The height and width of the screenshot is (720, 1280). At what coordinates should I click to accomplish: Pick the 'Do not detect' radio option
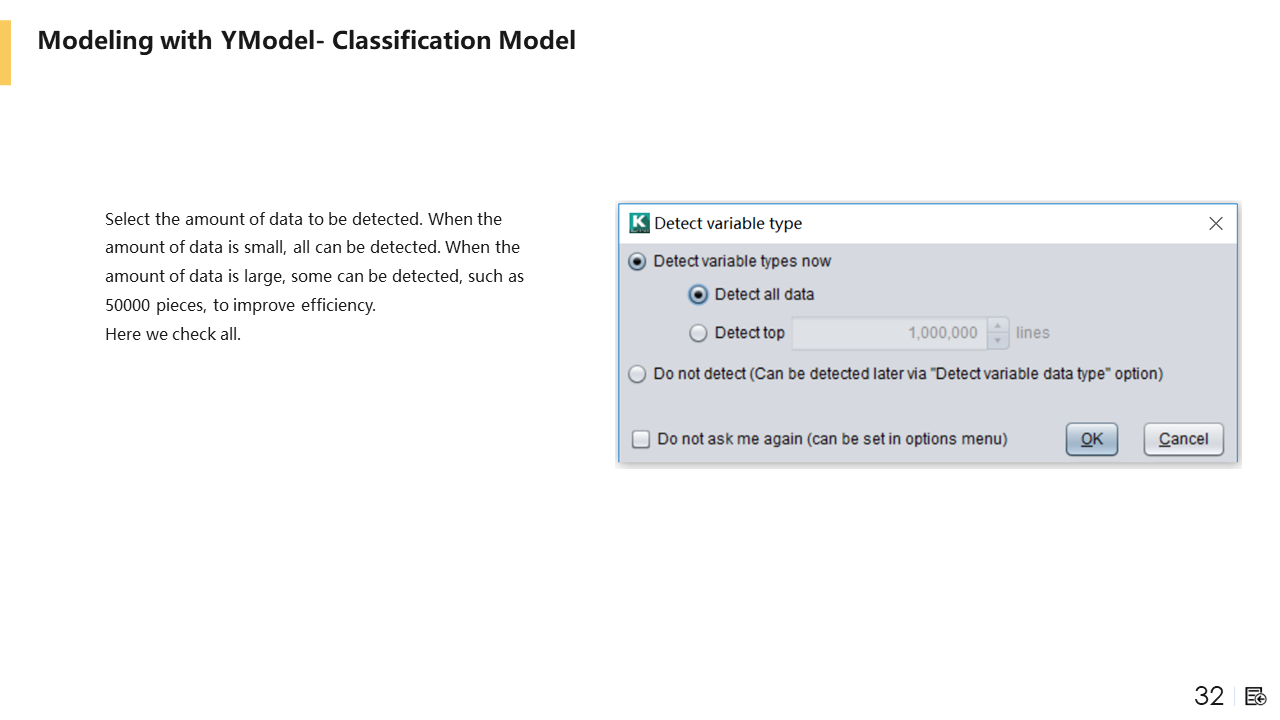[637, 374]
